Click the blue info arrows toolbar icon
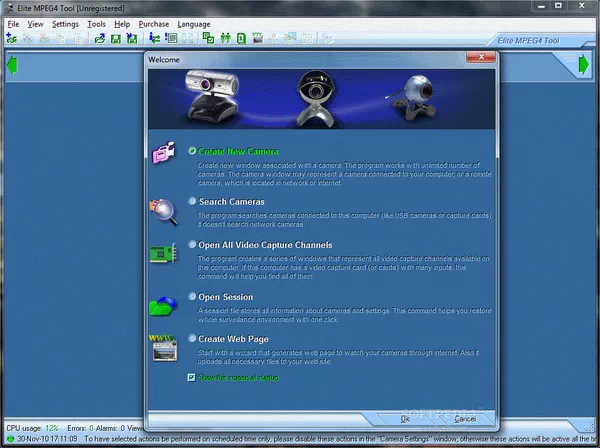The height and width of the screenshot is (448, 600). pos(155,38)
